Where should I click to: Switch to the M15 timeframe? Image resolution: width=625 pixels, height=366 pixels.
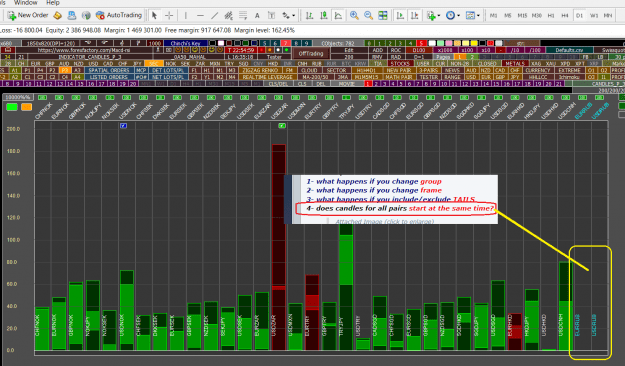point(522,16)
